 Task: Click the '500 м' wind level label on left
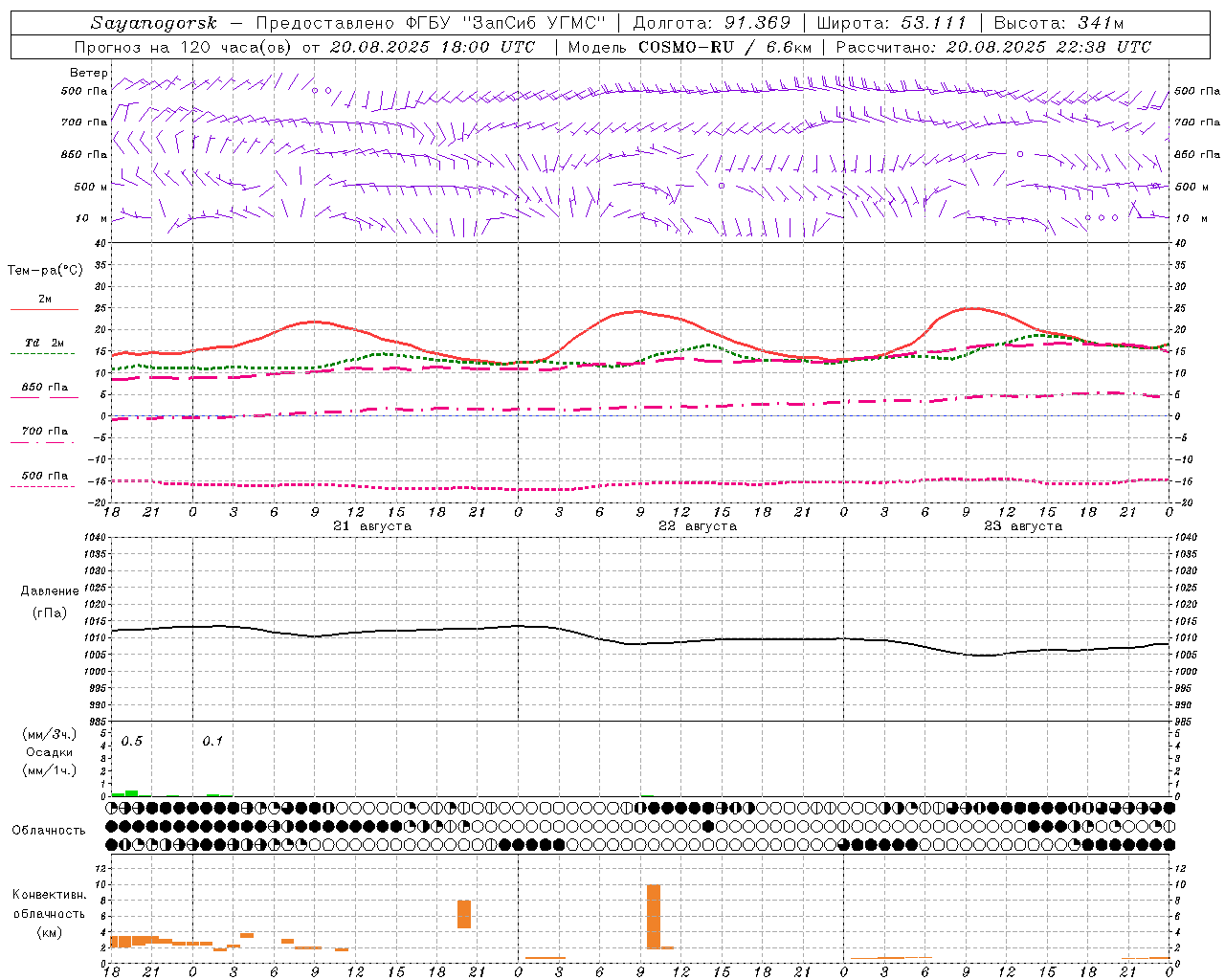[x=91, y=187]
